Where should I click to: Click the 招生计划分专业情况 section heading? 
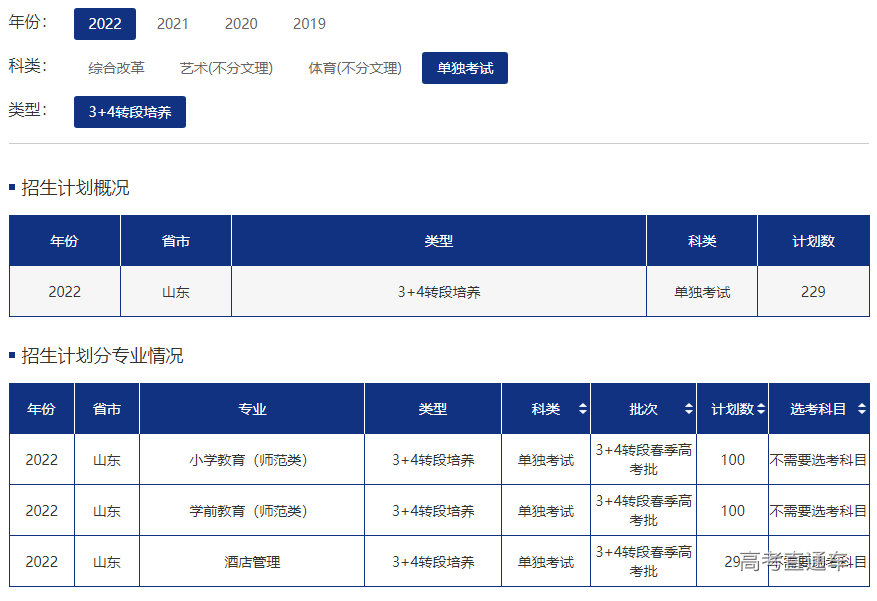(x=102, y=356)
